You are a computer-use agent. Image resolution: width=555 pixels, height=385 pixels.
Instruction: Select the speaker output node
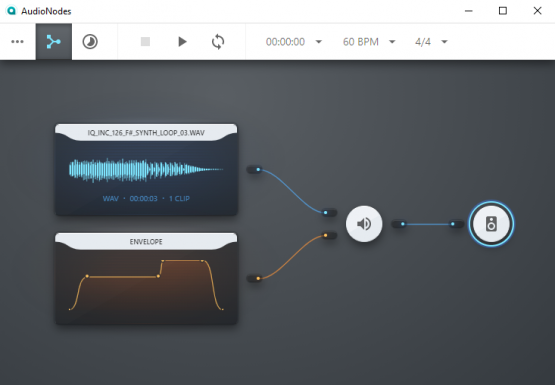coord(491,224)
